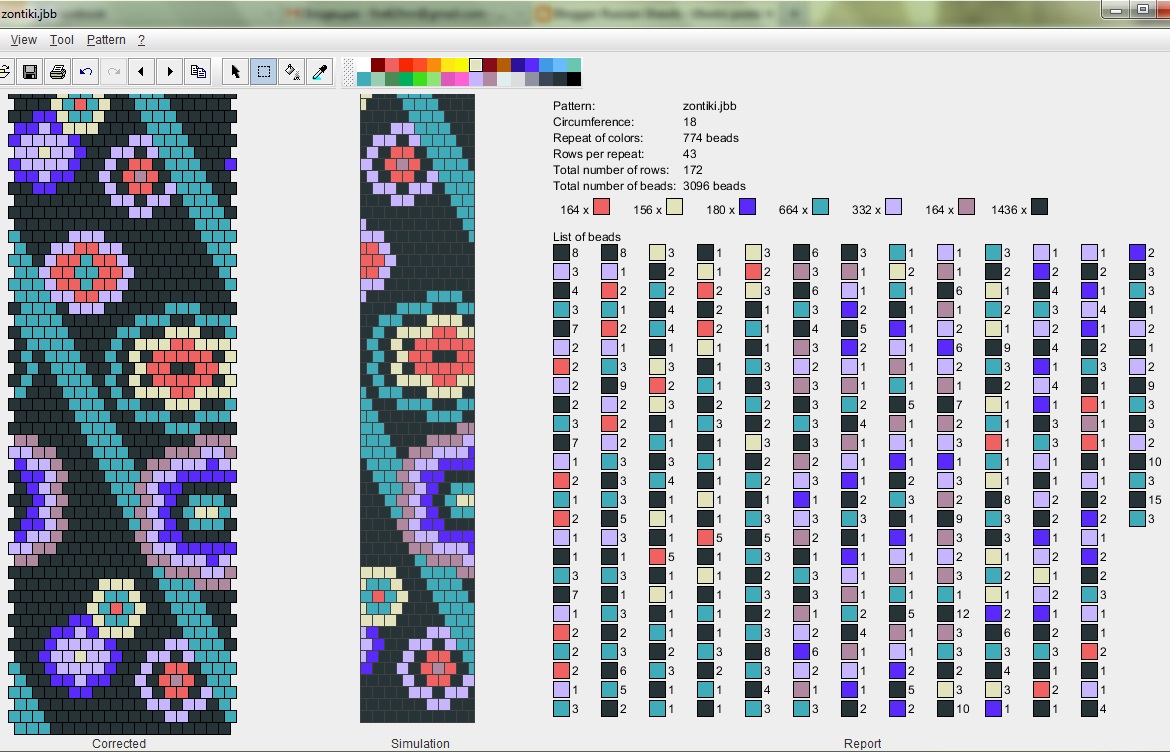Choose the fill bucket tool
1170x752 pixels.
coord(292,72)
